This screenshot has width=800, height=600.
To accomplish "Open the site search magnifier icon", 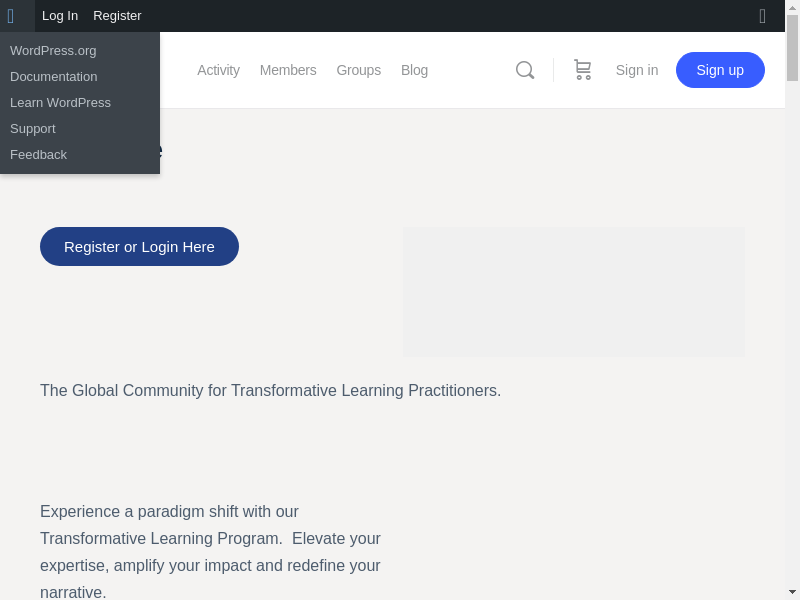I will [525, 70].
